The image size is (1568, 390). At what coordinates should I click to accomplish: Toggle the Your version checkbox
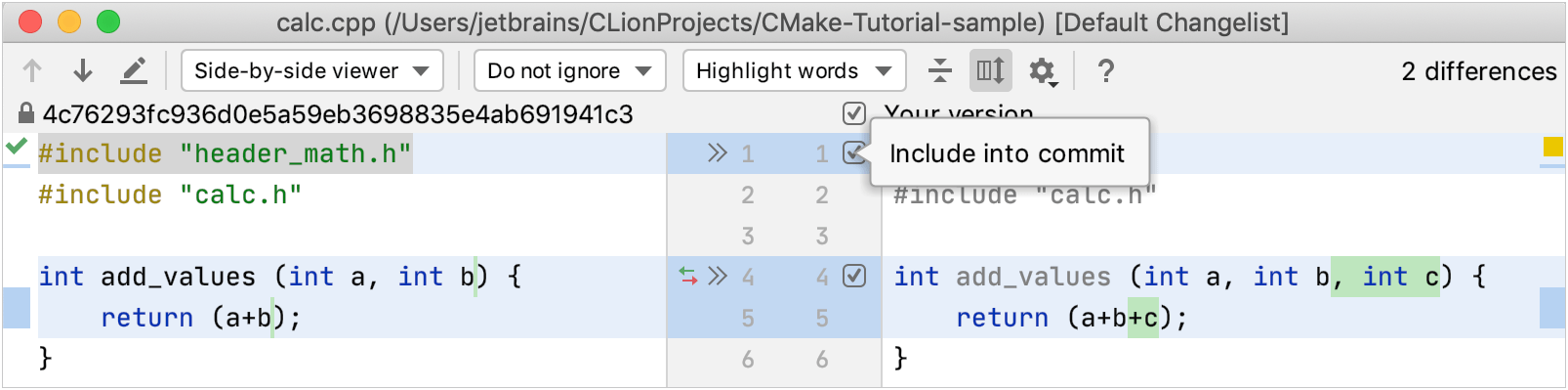click(853, 113)
